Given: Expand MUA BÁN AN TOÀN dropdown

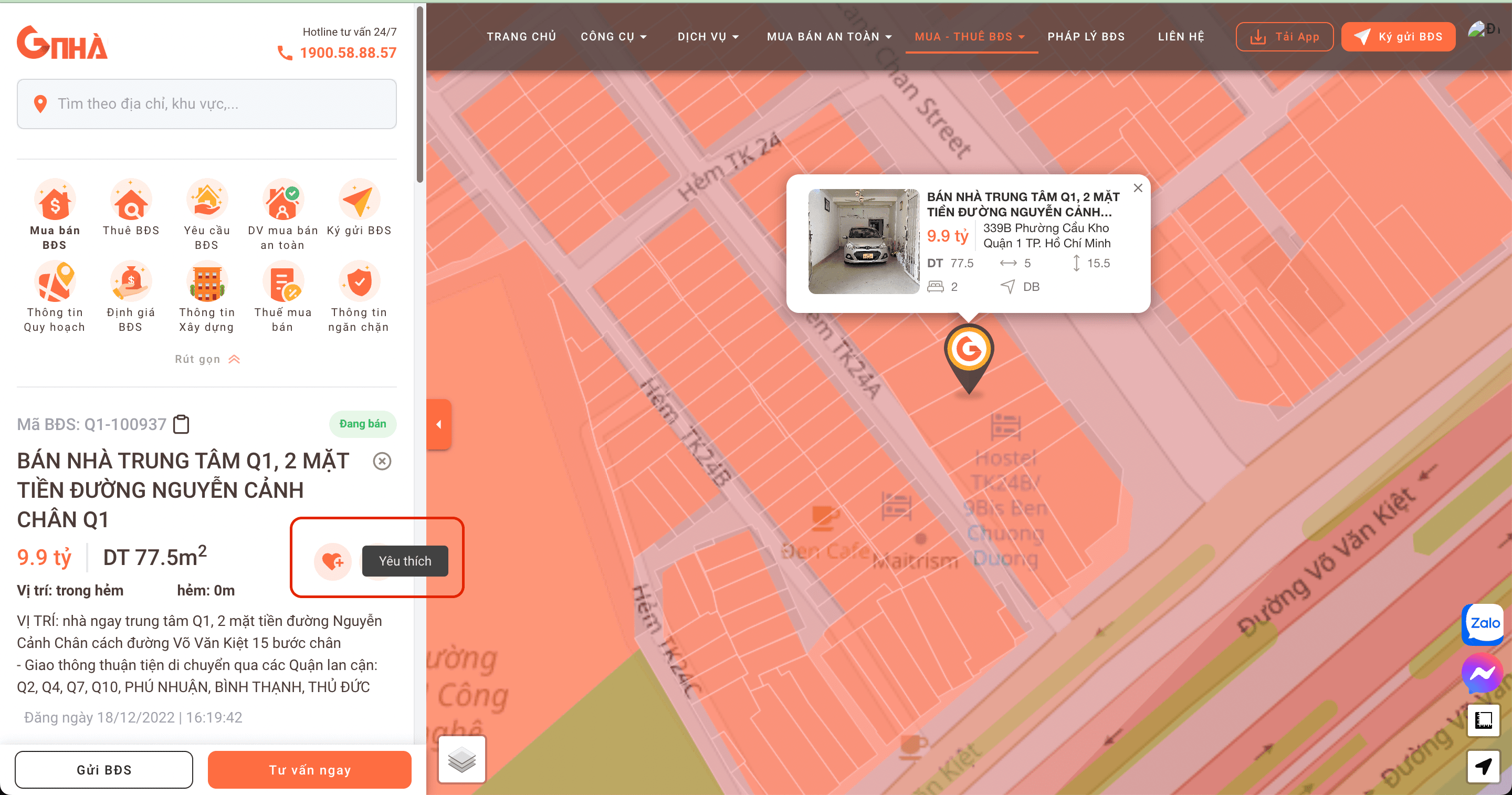Looking at the screenshot, I should 829,36.
